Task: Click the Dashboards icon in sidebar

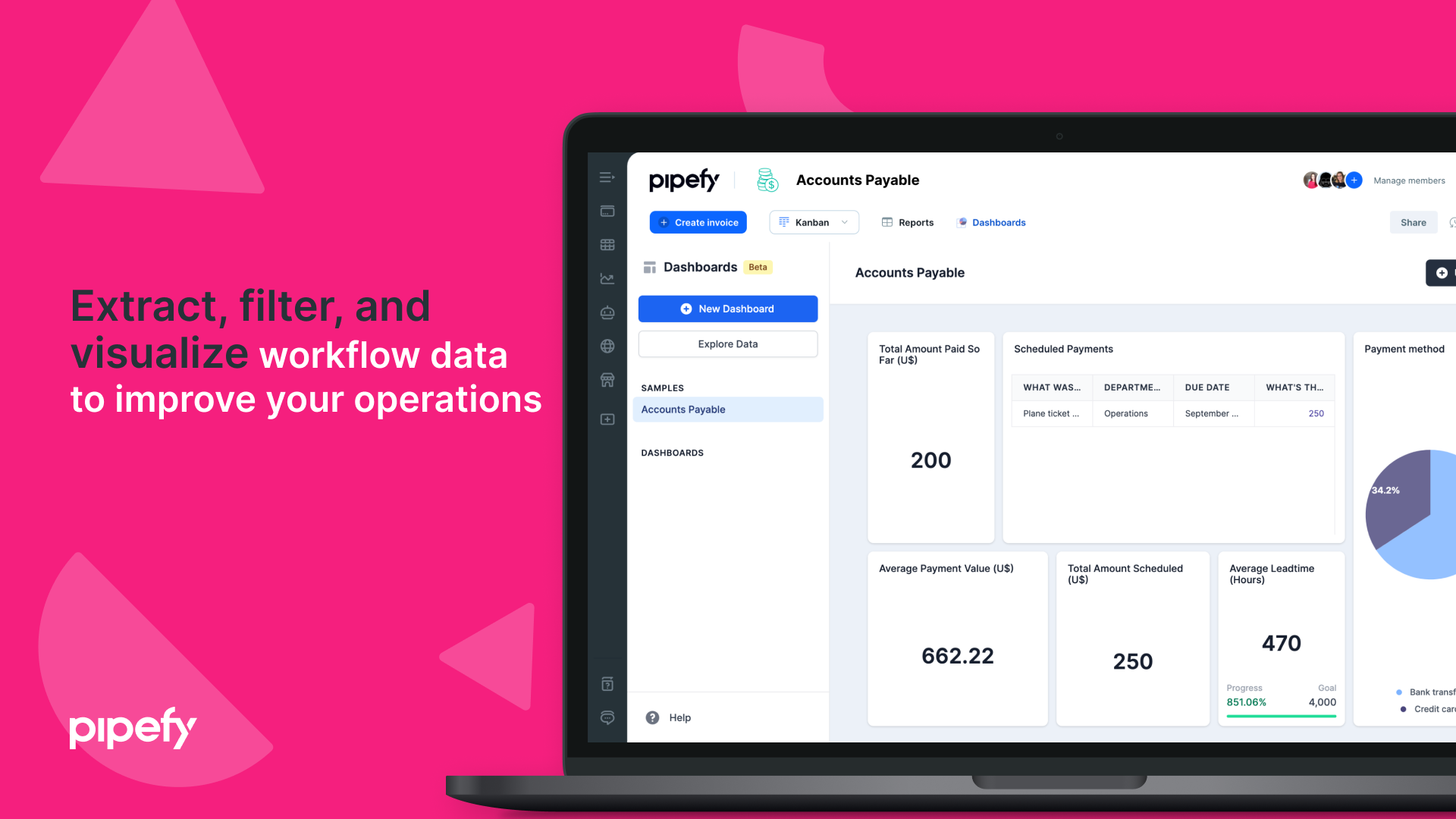Action: (607, 279)
